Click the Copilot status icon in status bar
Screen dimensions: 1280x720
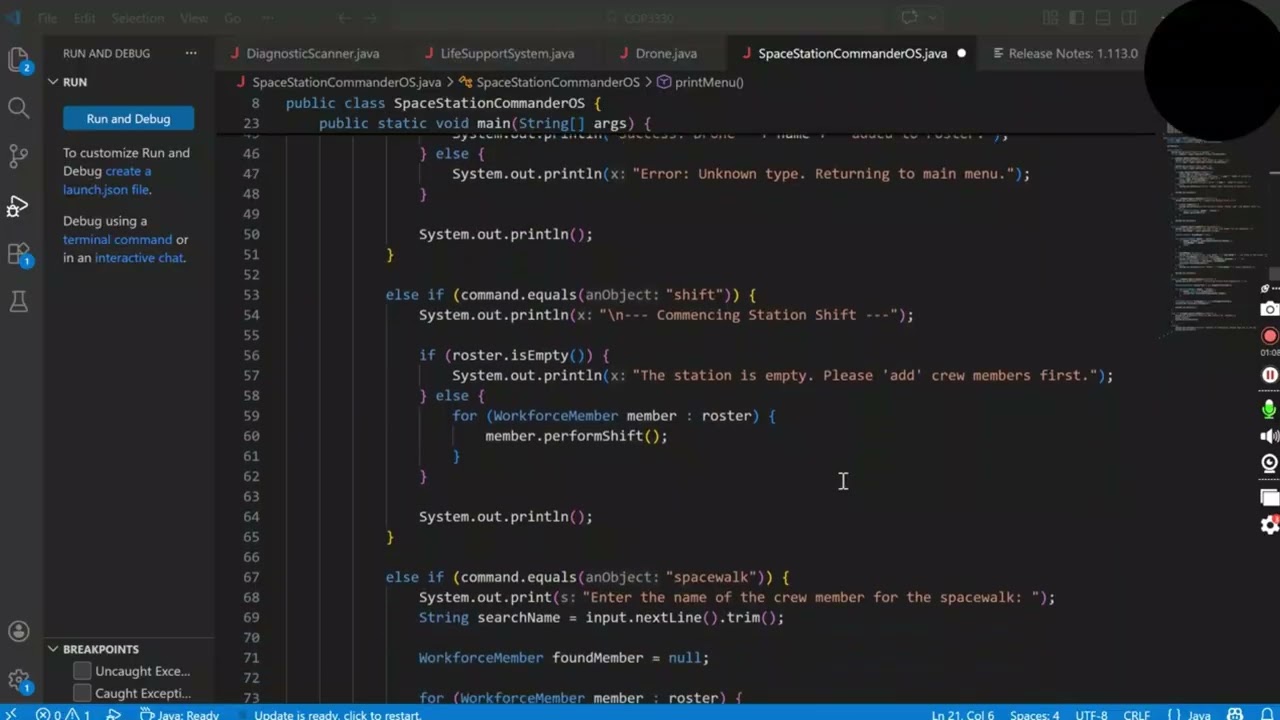(x=1237, y=714)
